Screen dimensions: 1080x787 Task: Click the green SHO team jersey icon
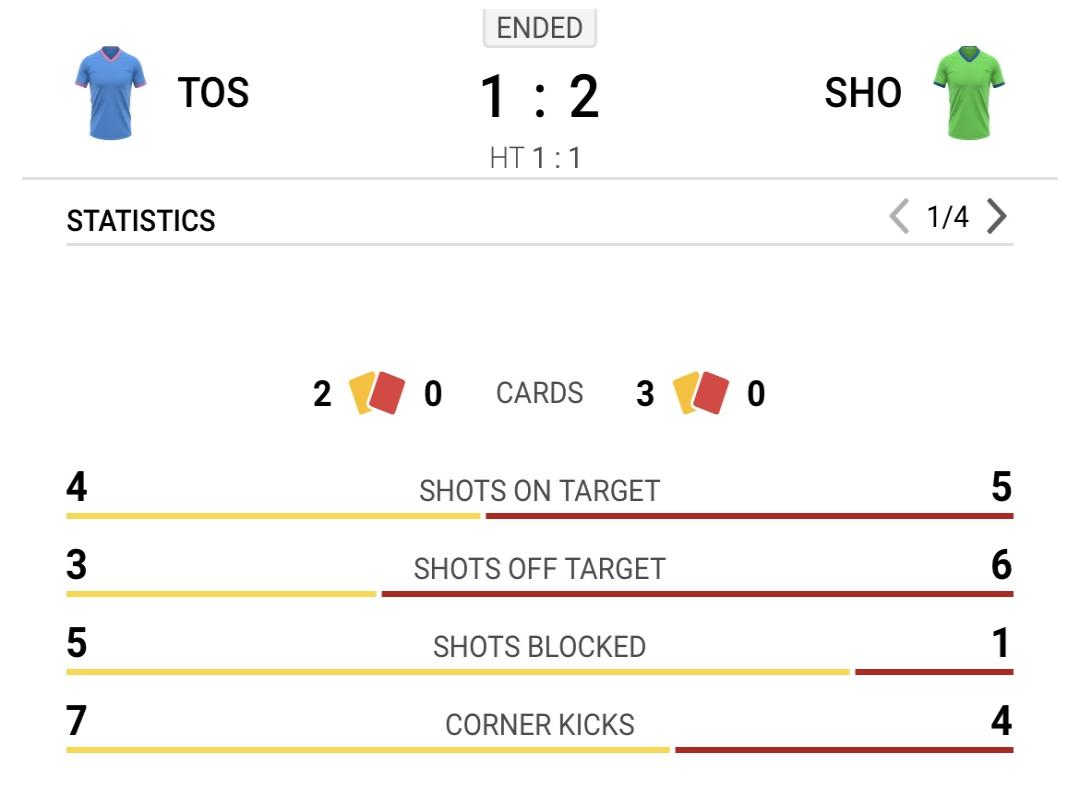click(x=968, y=93)
